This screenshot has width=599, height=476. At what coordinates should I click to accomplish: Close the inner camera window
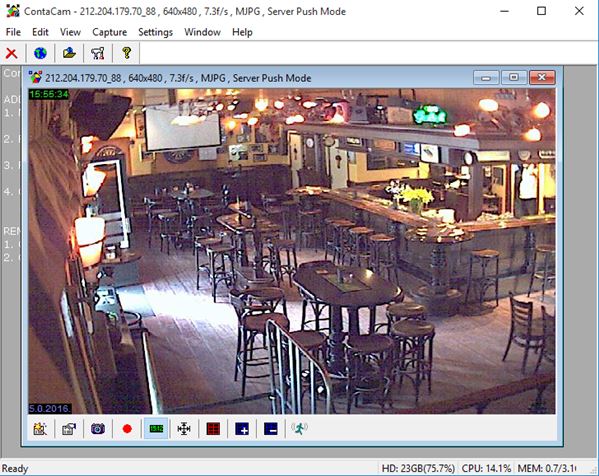pyautogui.click(x=542, y=78)
